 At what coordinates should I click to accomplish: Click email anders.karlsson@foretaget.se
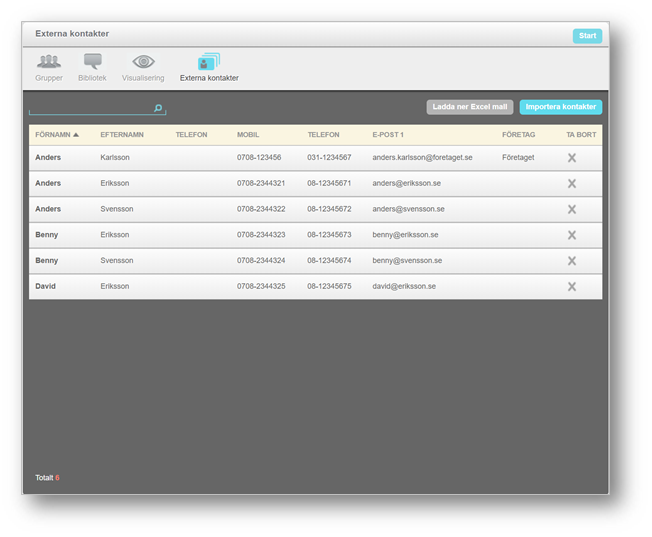coord(422,158)
